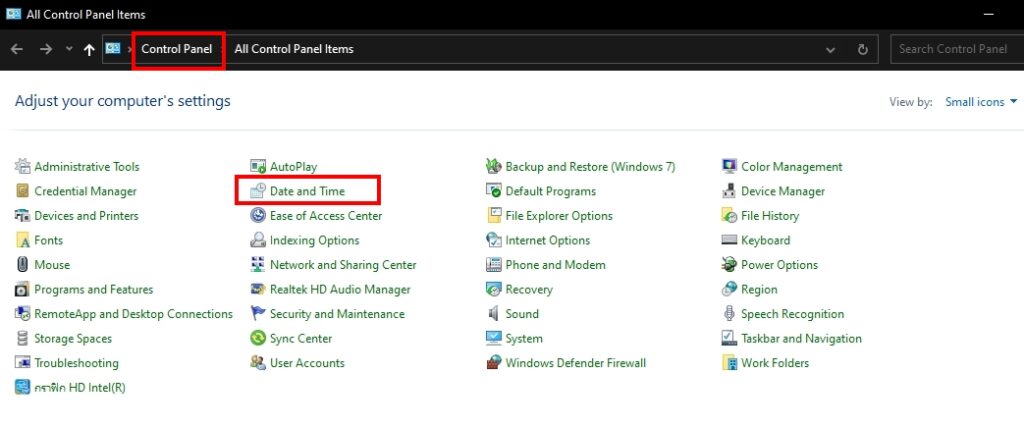Open Mouse settings icon

point(23,264)
